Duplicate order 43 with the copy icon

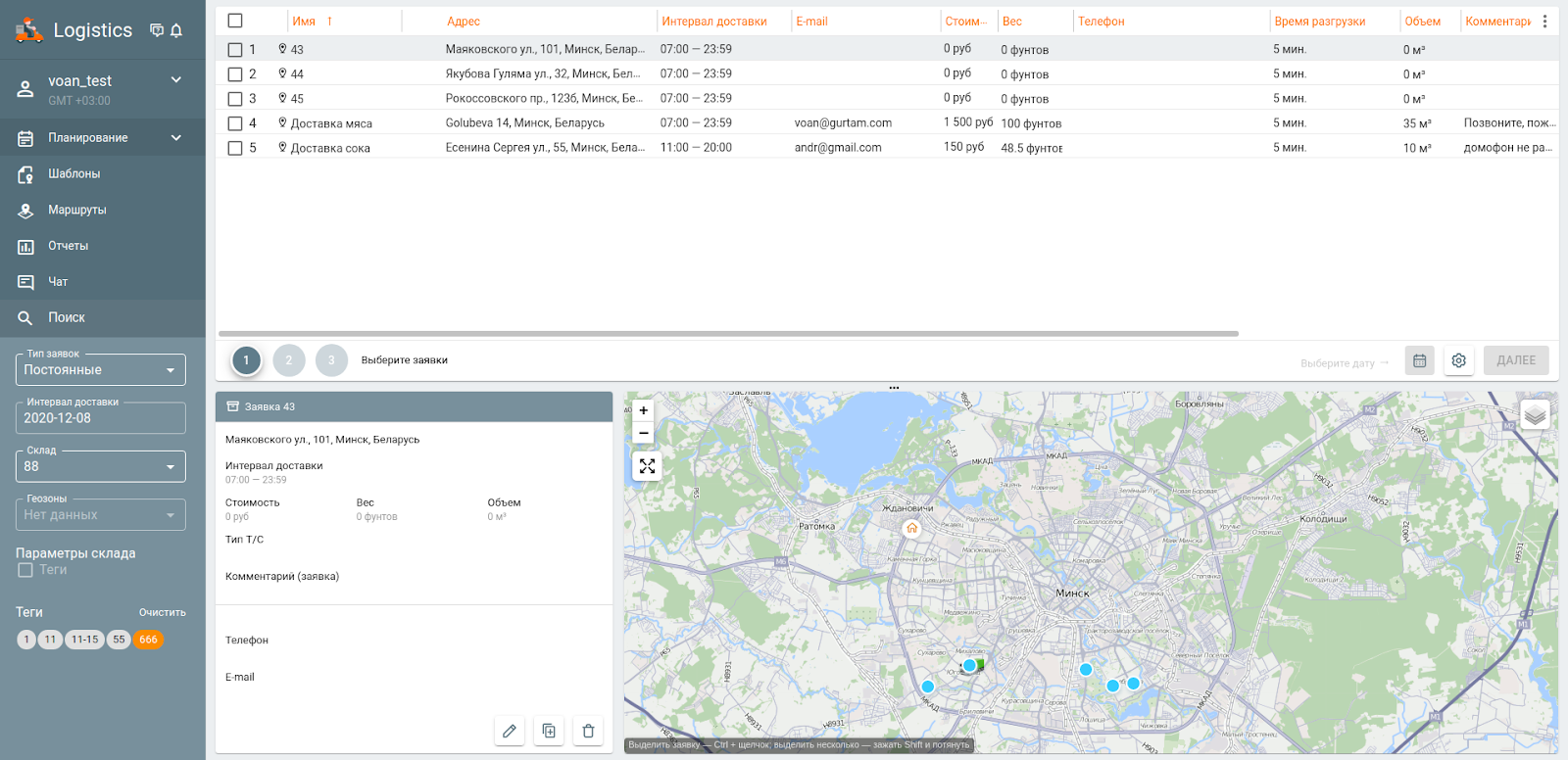(x=549, y=731)
